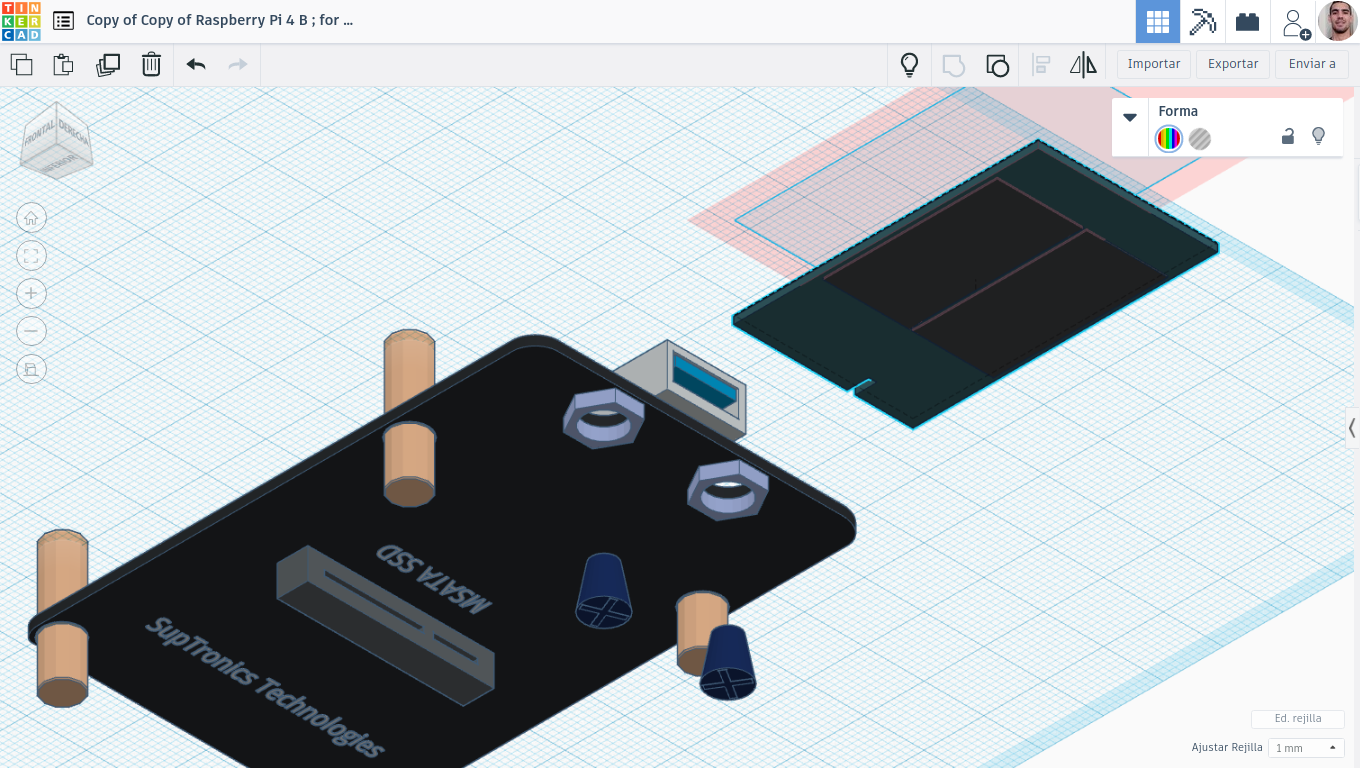Click the Ungroup shapes icon

pos(997,65)
